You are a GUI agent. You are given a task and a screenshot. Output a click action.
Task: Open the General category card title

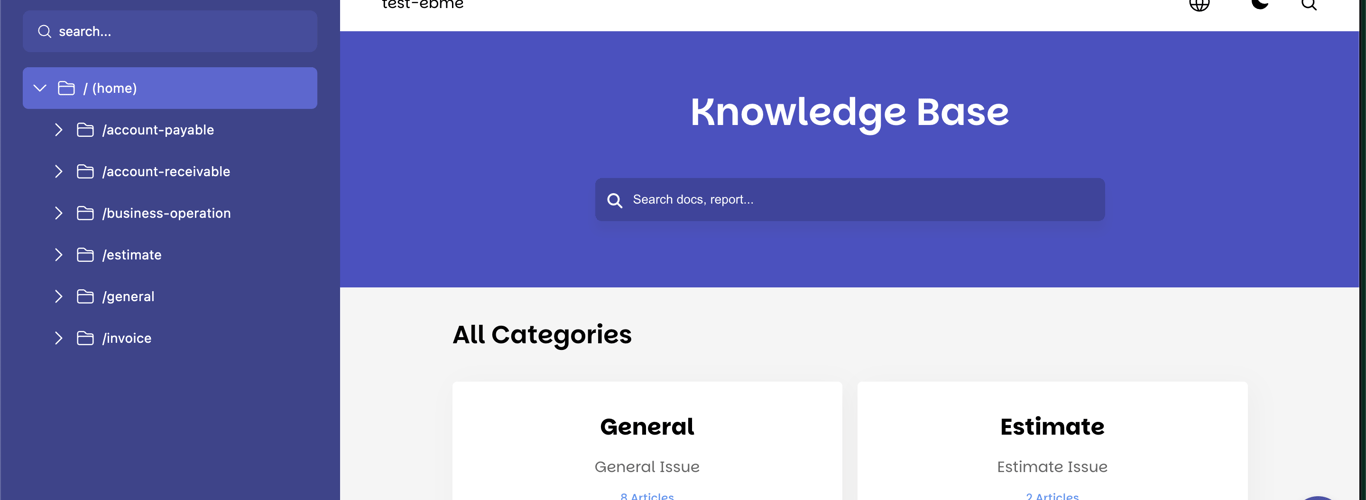647,427
